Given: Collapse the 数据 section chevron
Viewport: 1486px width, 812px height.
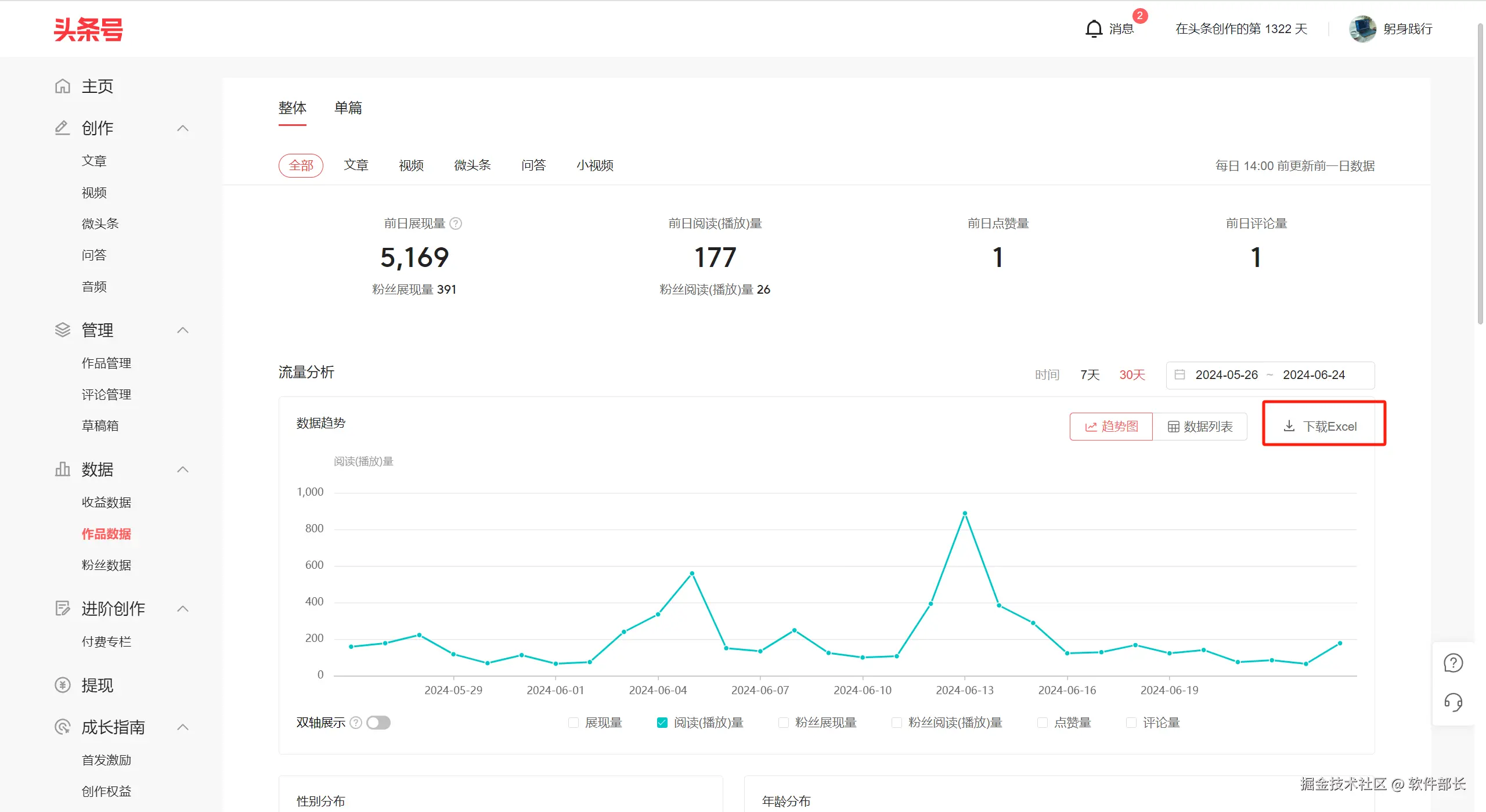Looking at the screenshot, I should pos(183,470).
